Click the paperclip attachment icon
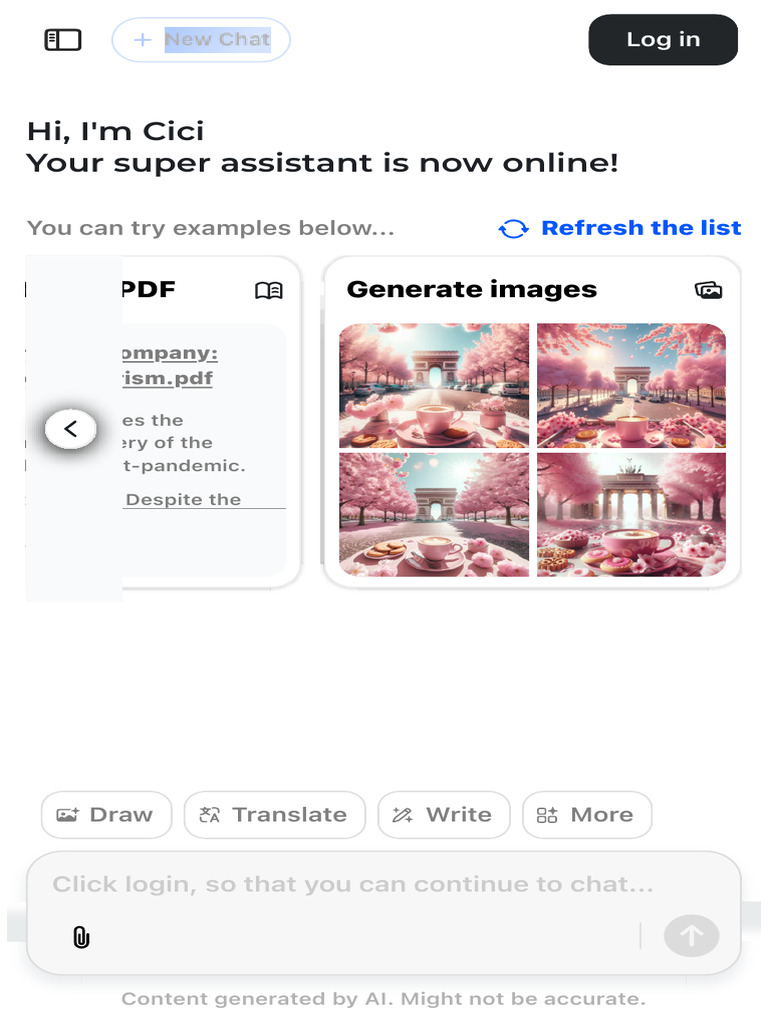The height and width of the screenshot is (1024, 768). [81, 937]
